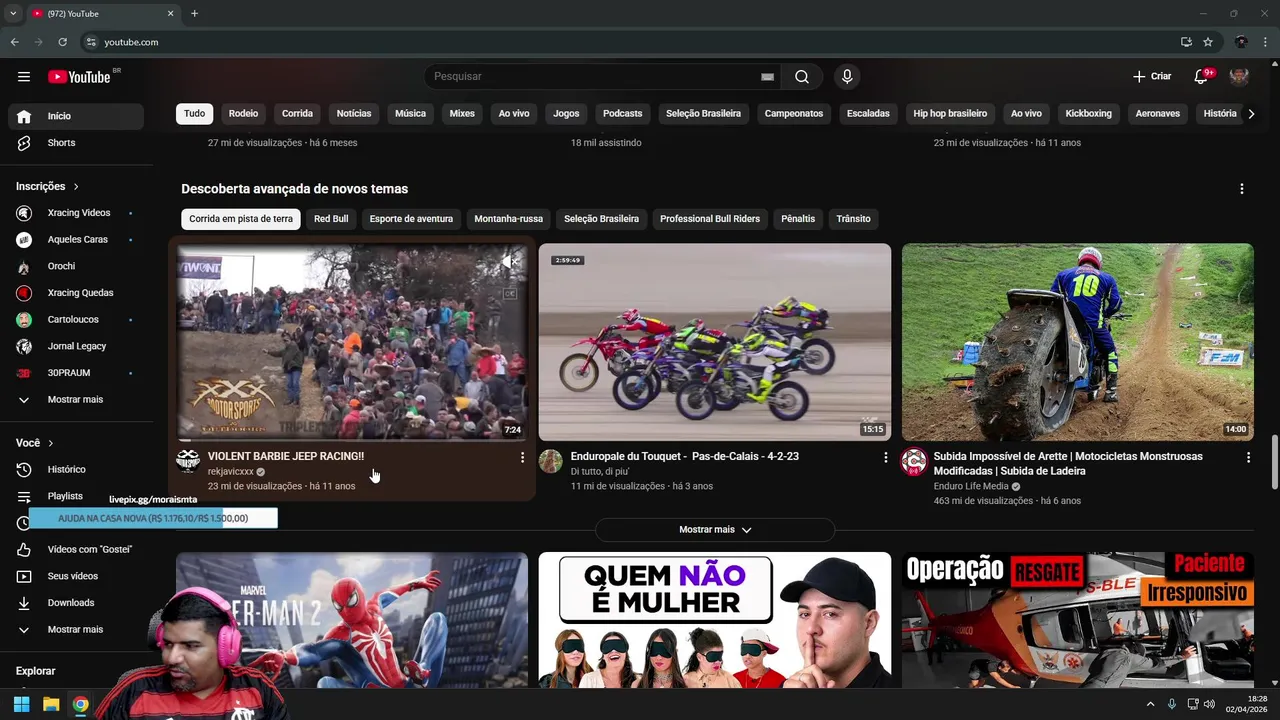Open options menu for Subida Impossível de Arette
The height and width of the screenshot is (720, 1280).
[1248, 457]
